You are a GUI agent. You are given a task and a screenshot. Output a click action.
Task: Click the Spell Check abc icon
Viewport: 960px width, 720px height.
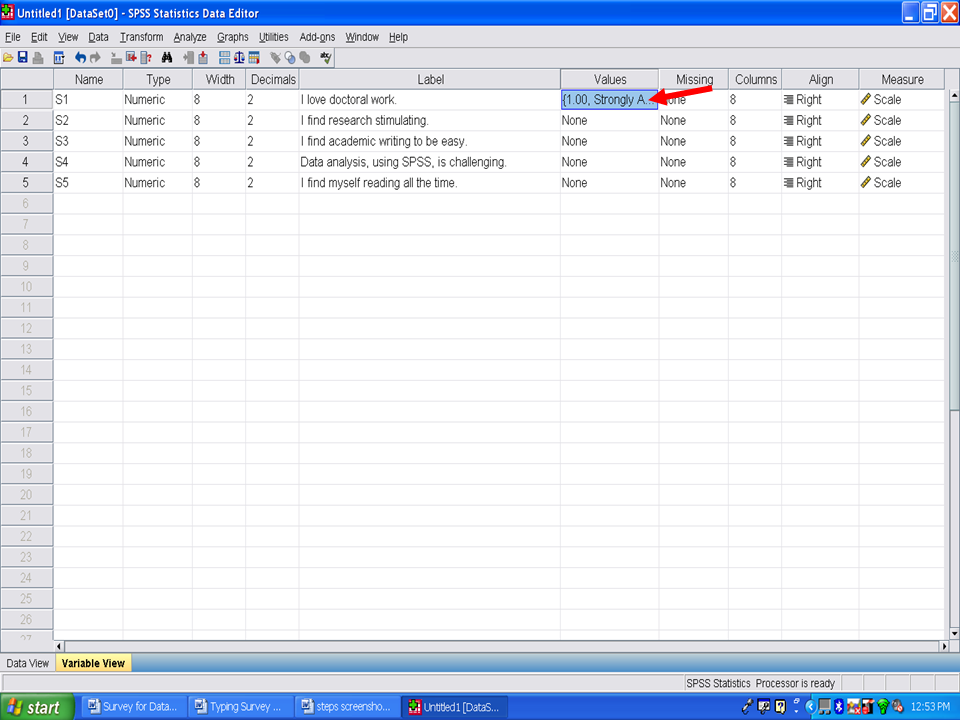(x=326, y=58)
